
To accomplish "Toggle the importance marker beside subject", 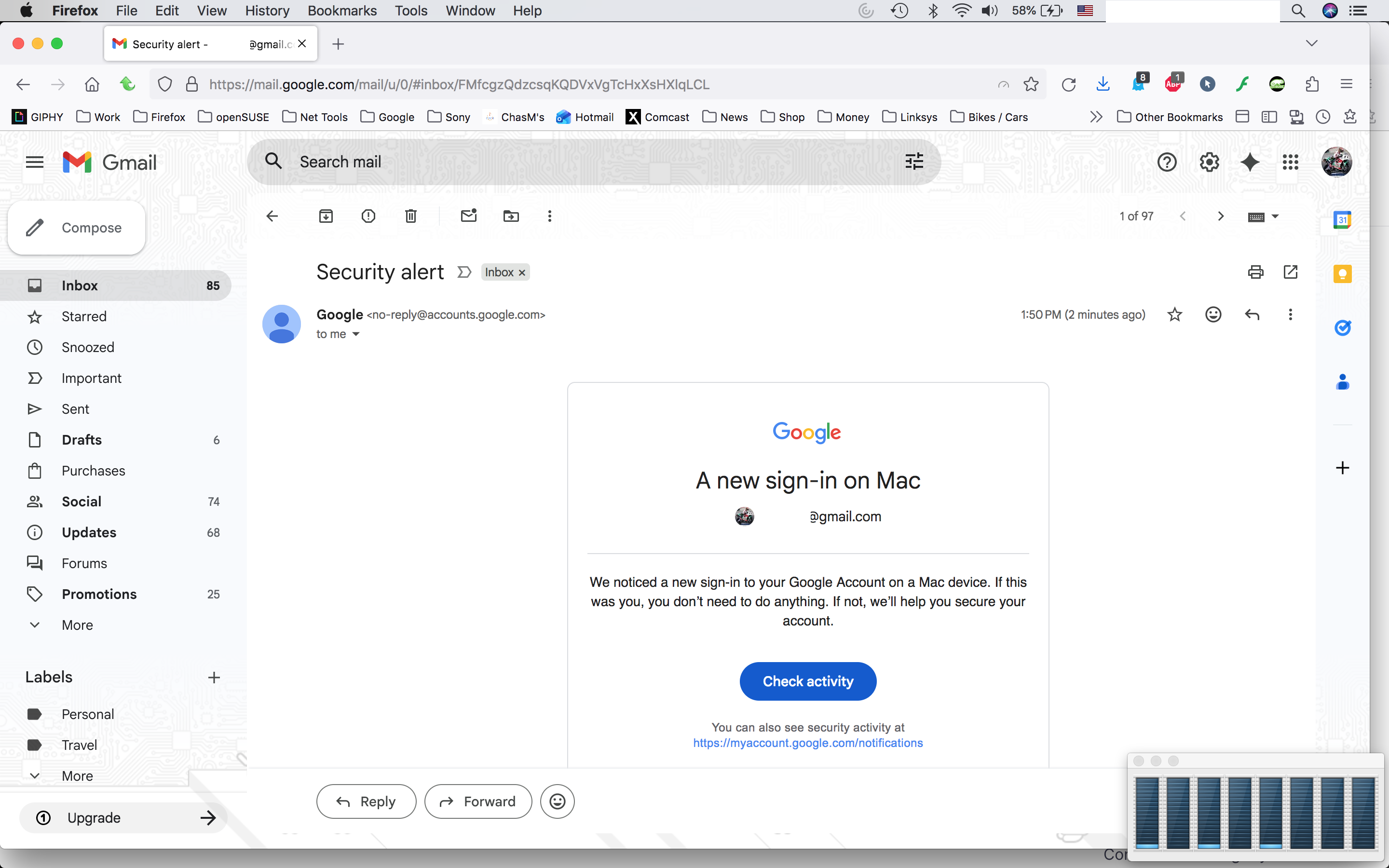I will [x=464, y=272].
